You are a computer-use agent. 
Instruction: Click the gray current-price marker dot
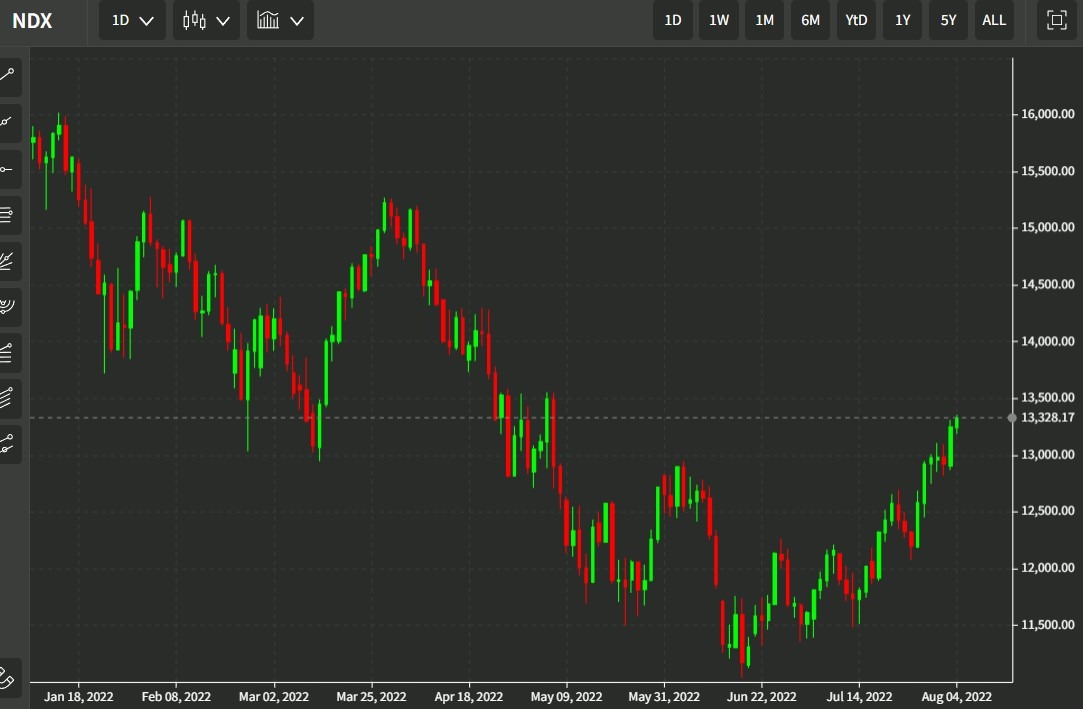[x=1012, y=418]
